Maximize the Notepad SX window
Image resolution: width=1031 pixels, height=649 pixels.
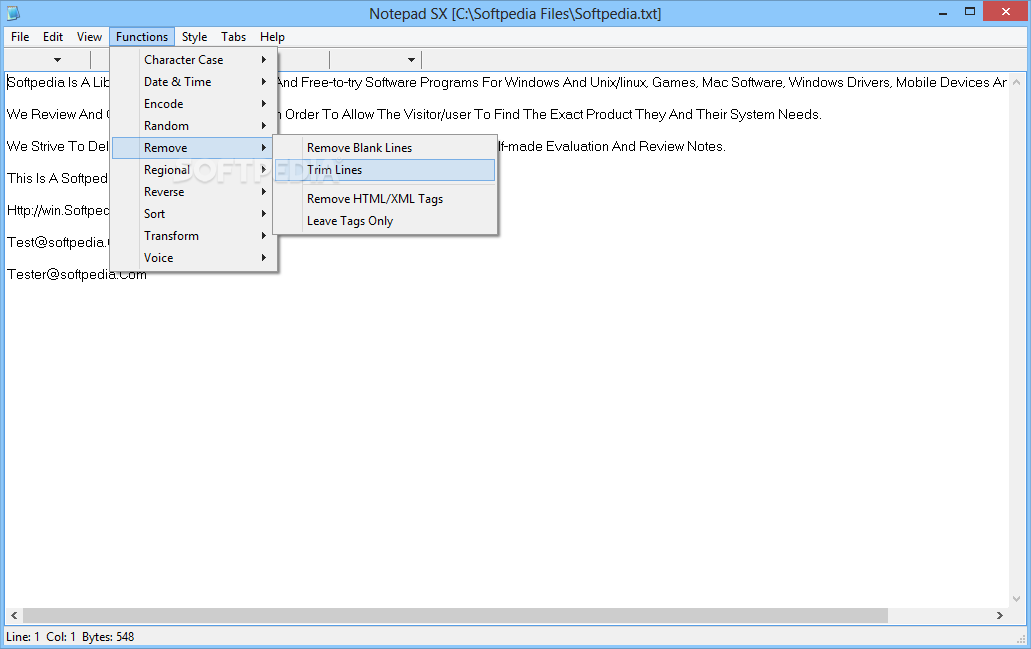[x=970, y=12]
